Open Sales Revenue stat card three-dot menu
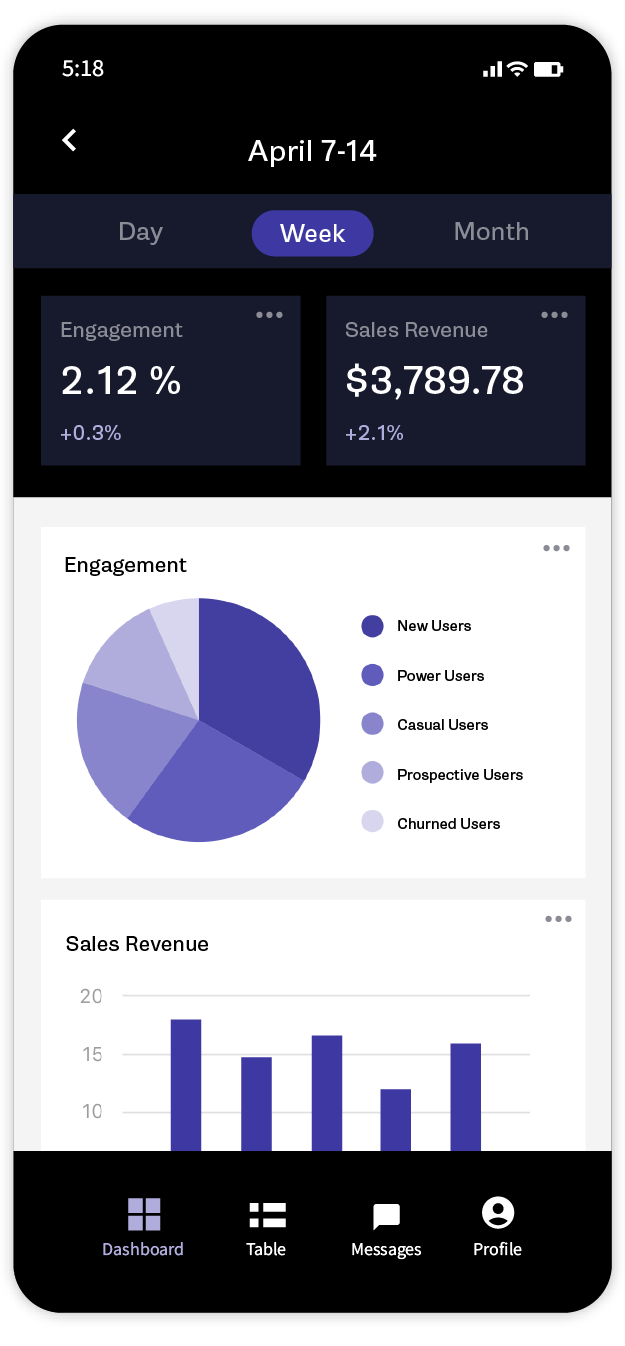This screenshot has width=625, height=1346. pos(555,315)
